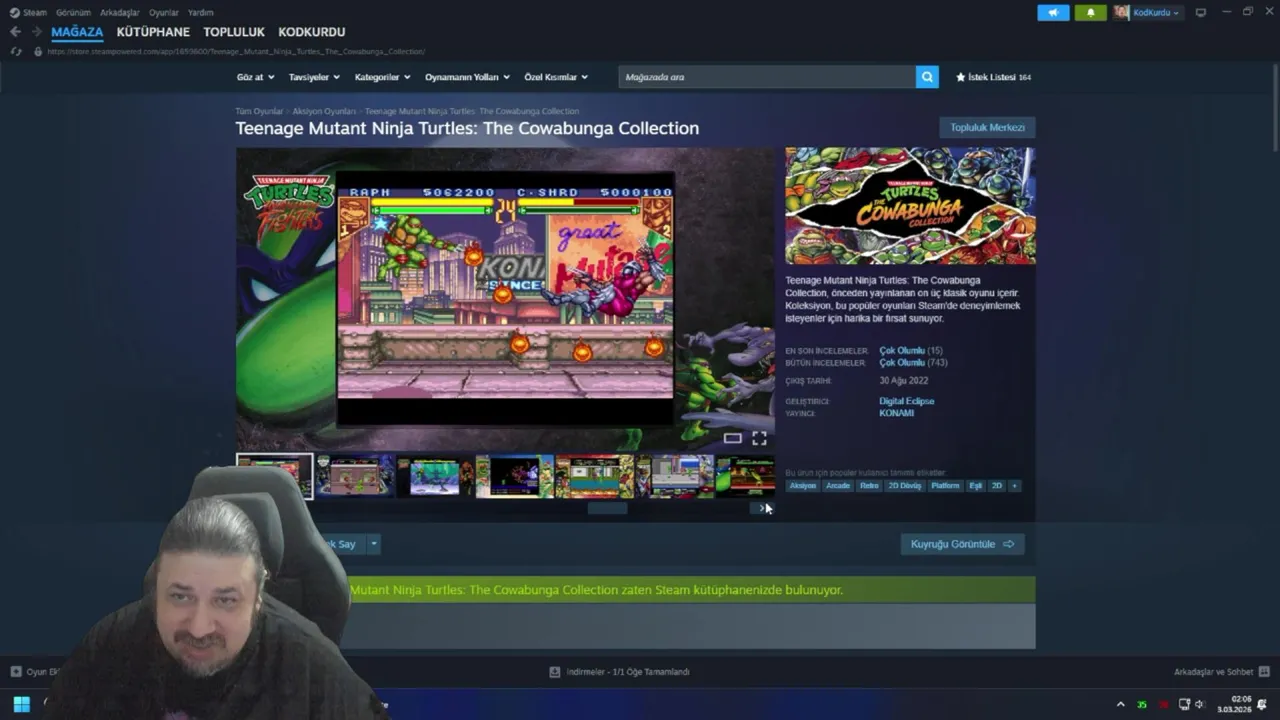Expand the Göz at dropdown
The image size is (1280, 720).
pyautogui.click(x=255, y=77)
